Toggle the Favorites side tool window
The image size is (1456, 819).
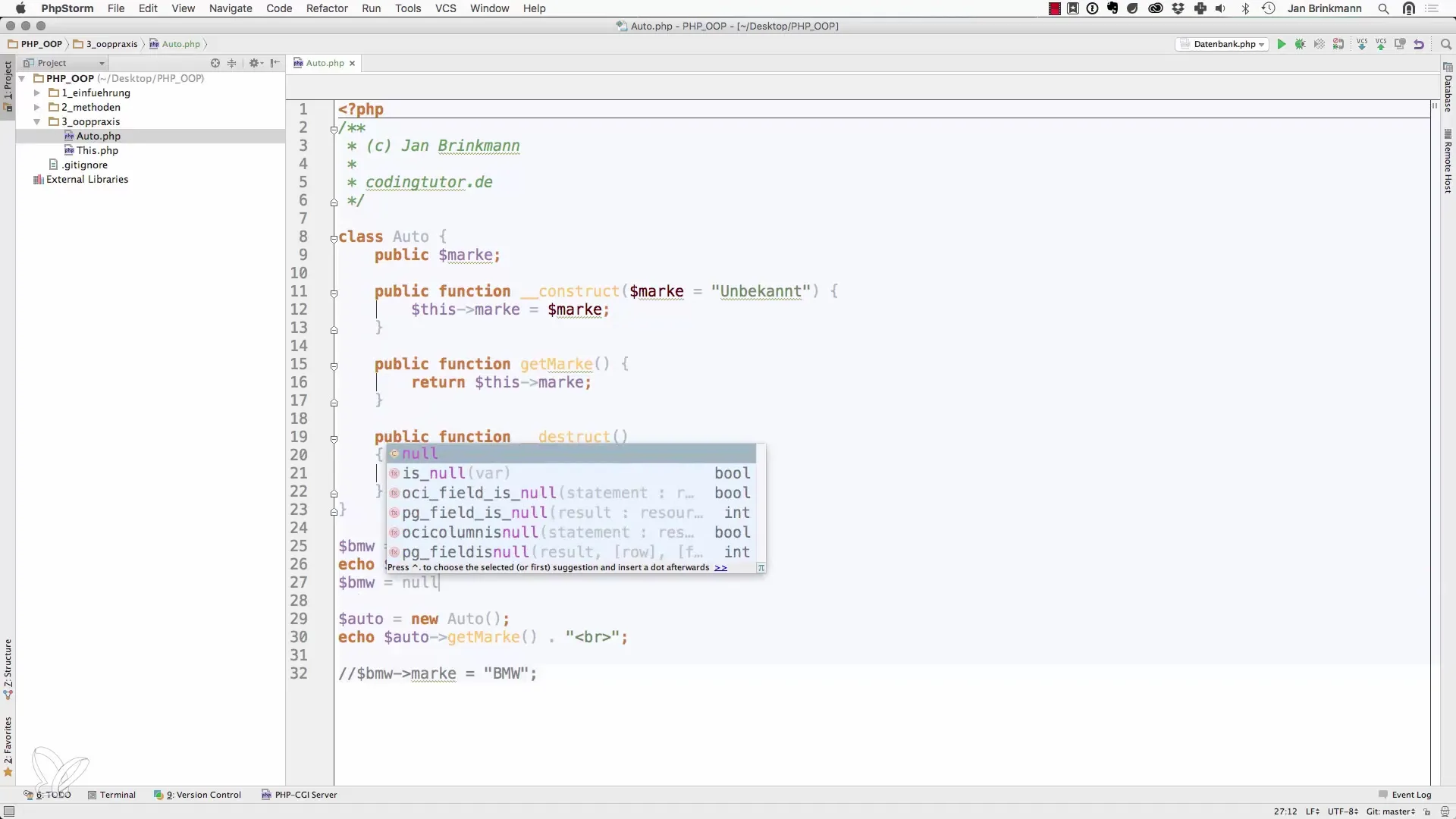pos(8,747)
